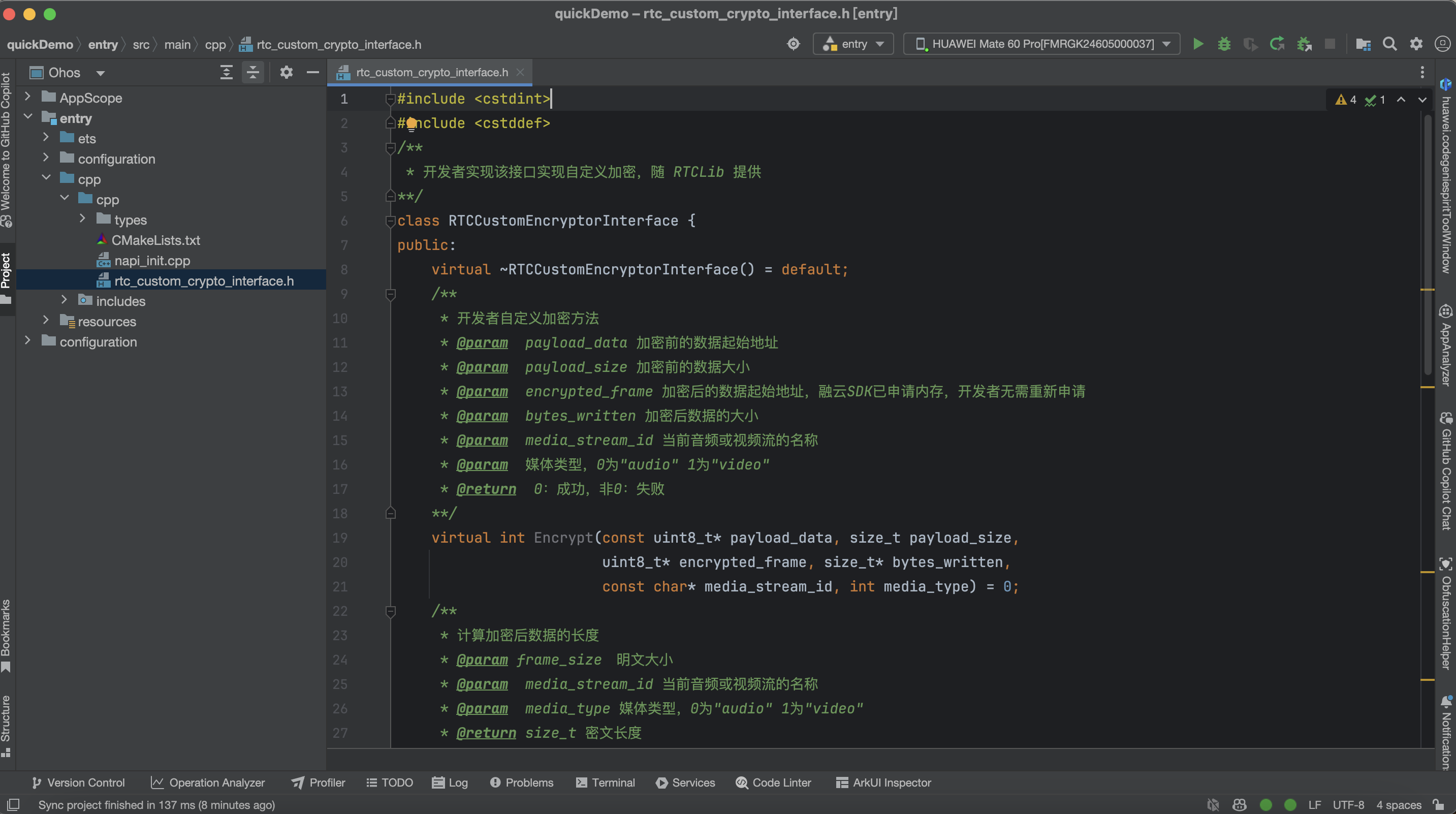The height and width of the screenshot is (814, 1456).
Task: Fold the doc comment starting at line 9
Action: (390, 295)
